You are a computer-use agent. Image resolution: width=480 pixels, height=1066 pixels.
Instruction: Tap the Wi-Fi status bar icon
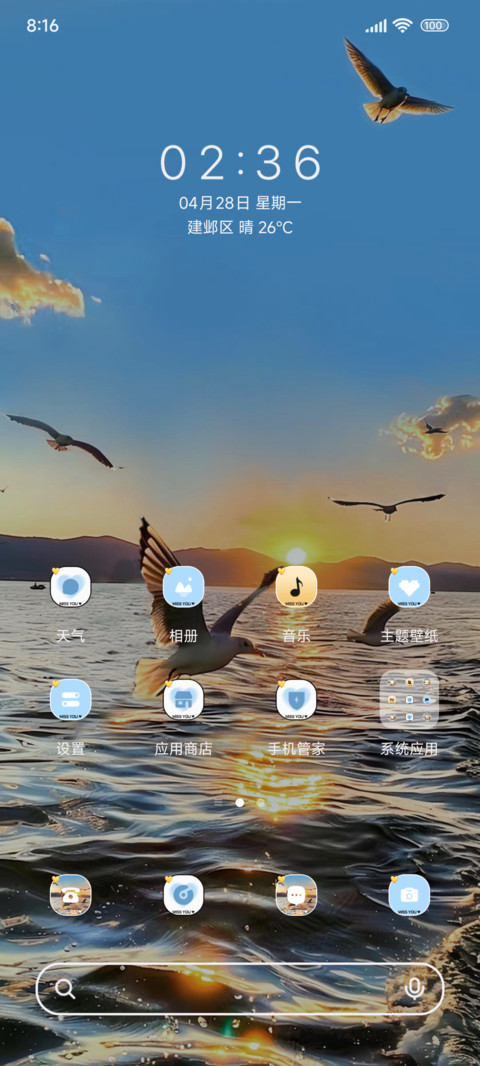click(402, 26)
